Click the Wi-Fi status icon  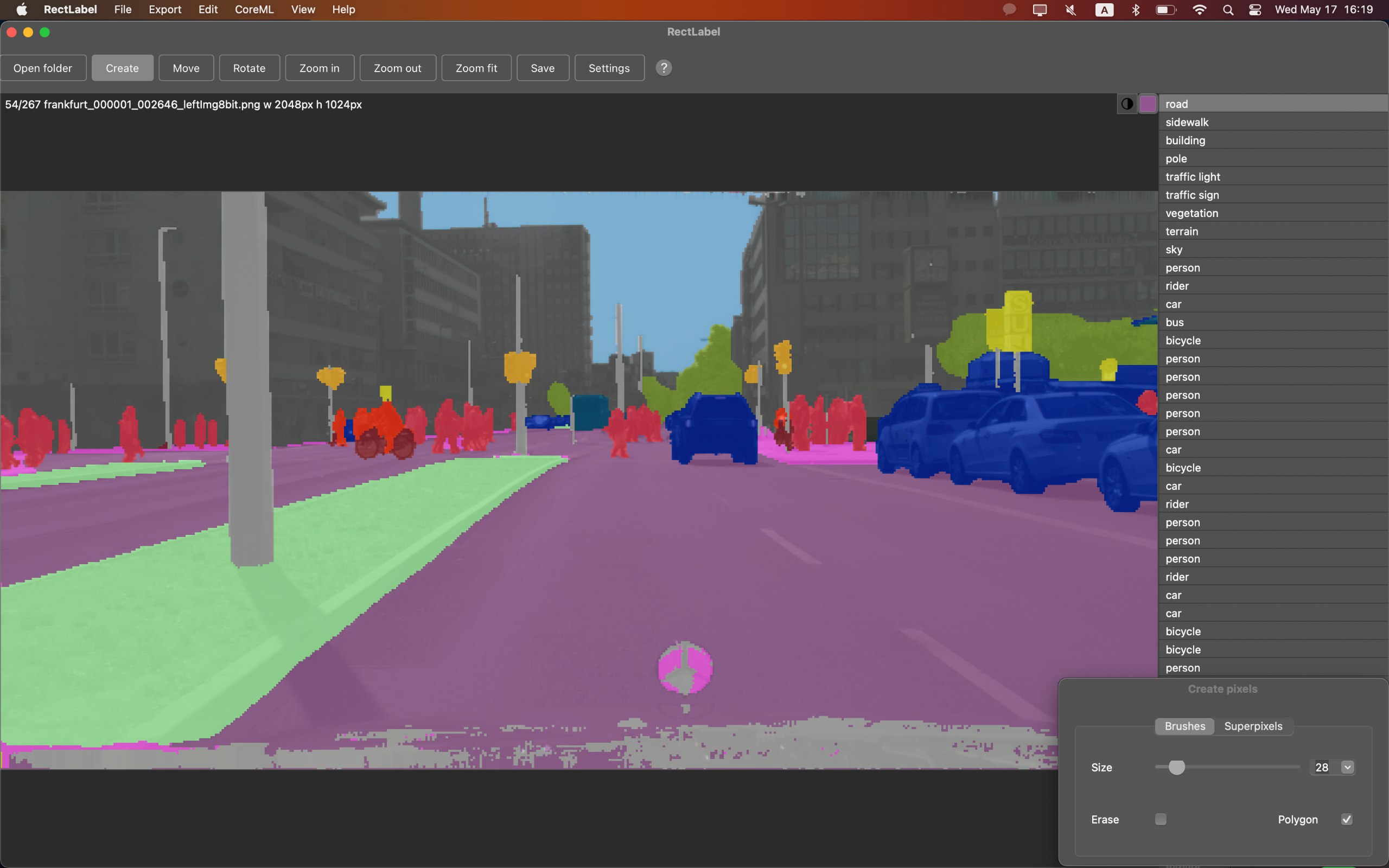[x=1199, y=10]
